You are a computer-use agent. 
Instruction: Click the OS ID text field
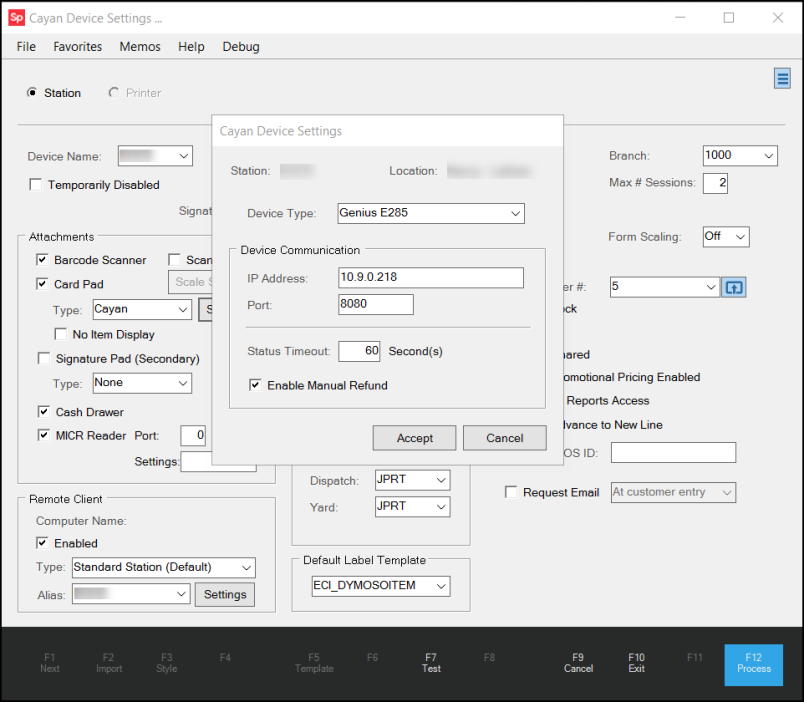pyautogui.click(x=673, y=453)
